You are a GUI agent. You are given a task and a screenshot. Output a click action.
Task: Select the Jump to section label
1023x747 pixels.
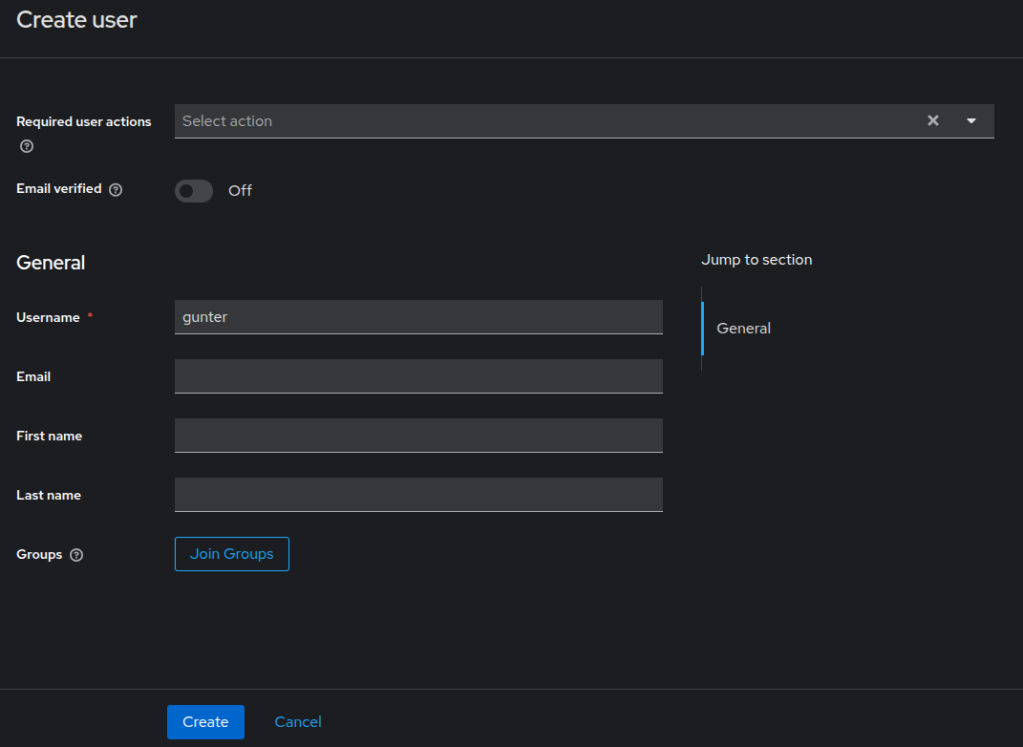pos(757,260)
